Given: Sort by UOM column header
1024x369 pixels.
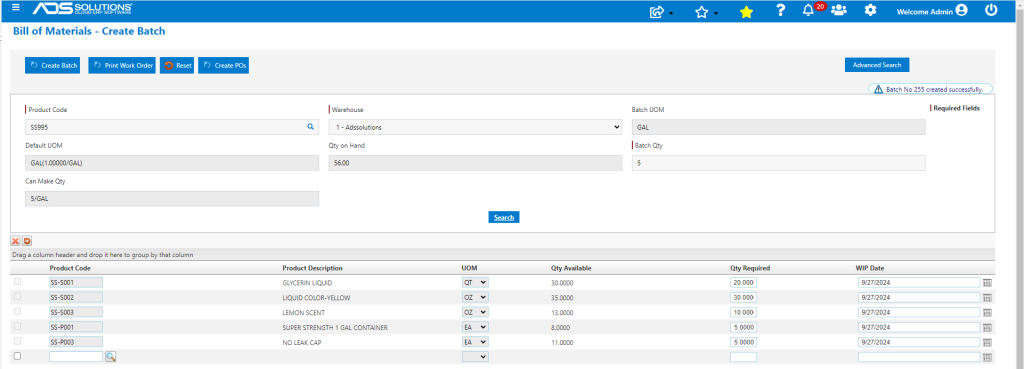Looking at the screenshot, I should pyautogui.click(x=469, y=268).
